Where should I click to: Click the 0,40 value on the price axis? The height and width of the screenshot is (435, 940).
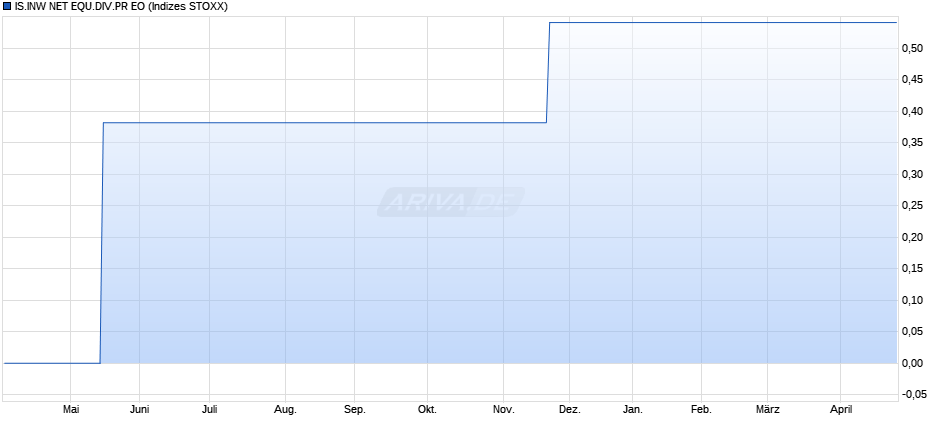tap(915, 111)
